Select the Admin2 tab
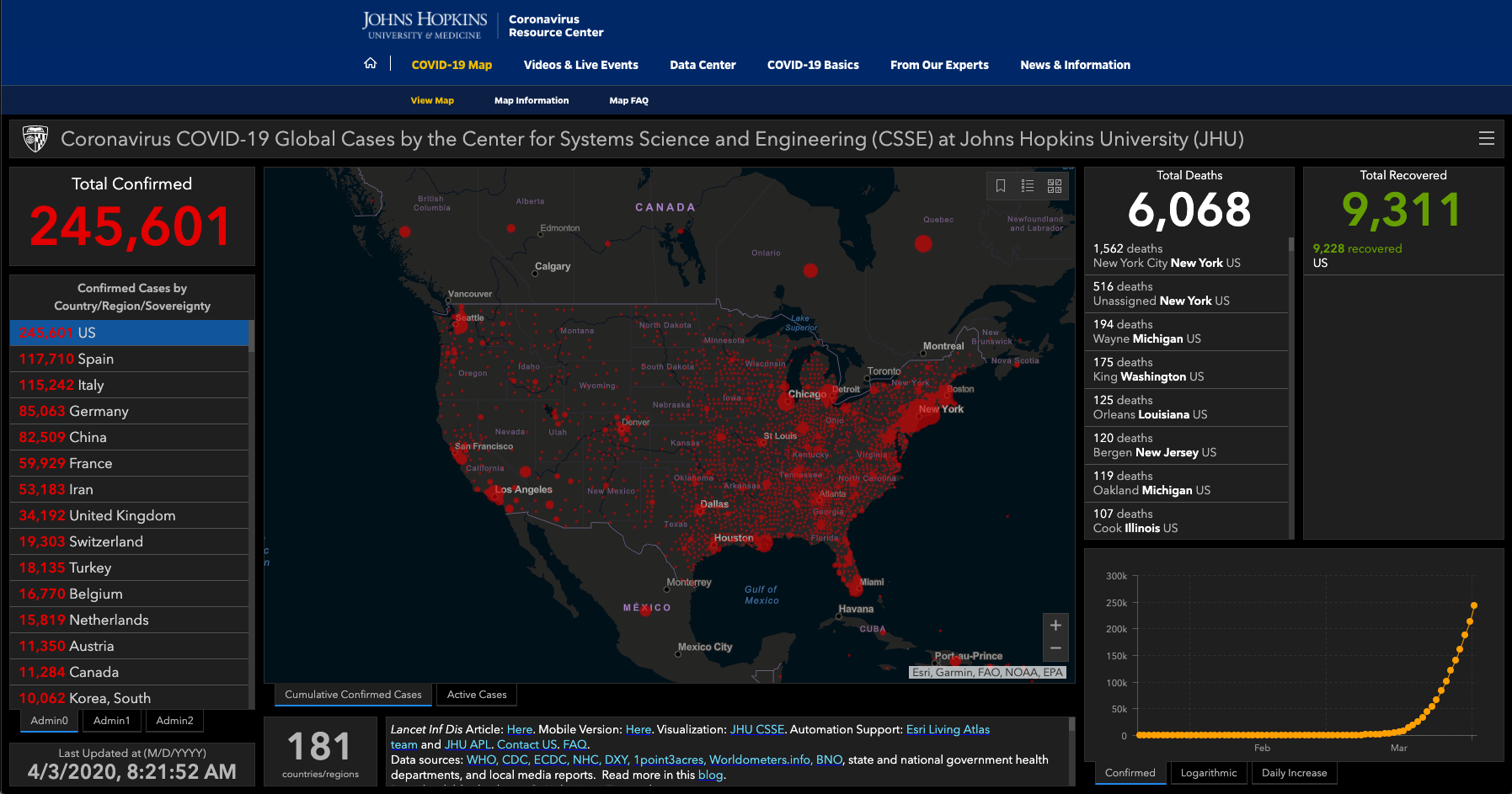 tap(174, 721)
